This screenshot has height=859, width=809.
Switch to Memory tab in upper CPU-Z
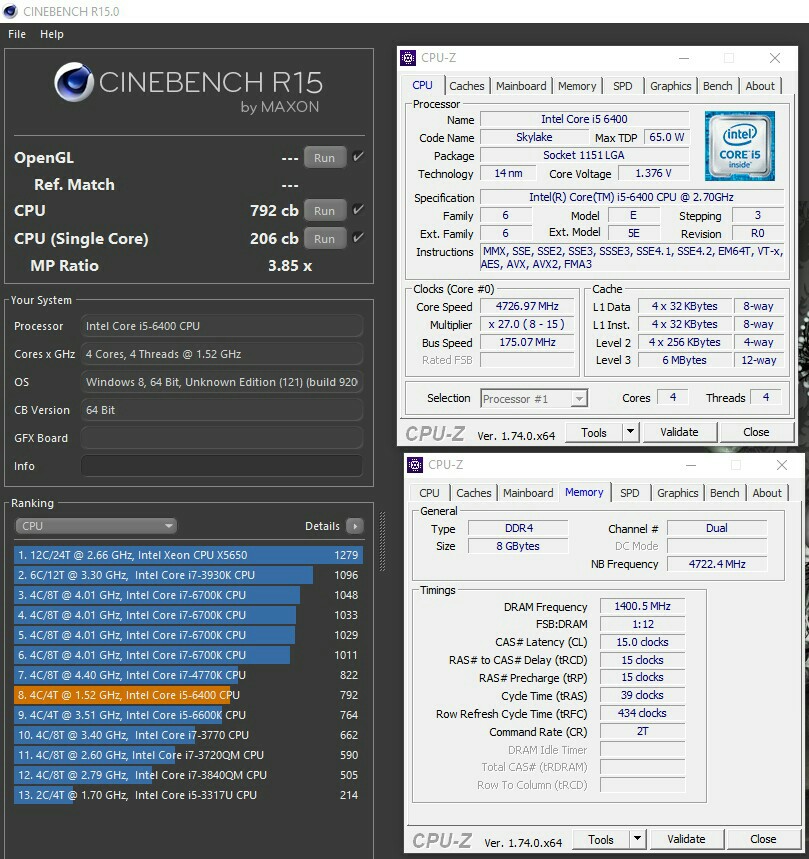[577, 86]
